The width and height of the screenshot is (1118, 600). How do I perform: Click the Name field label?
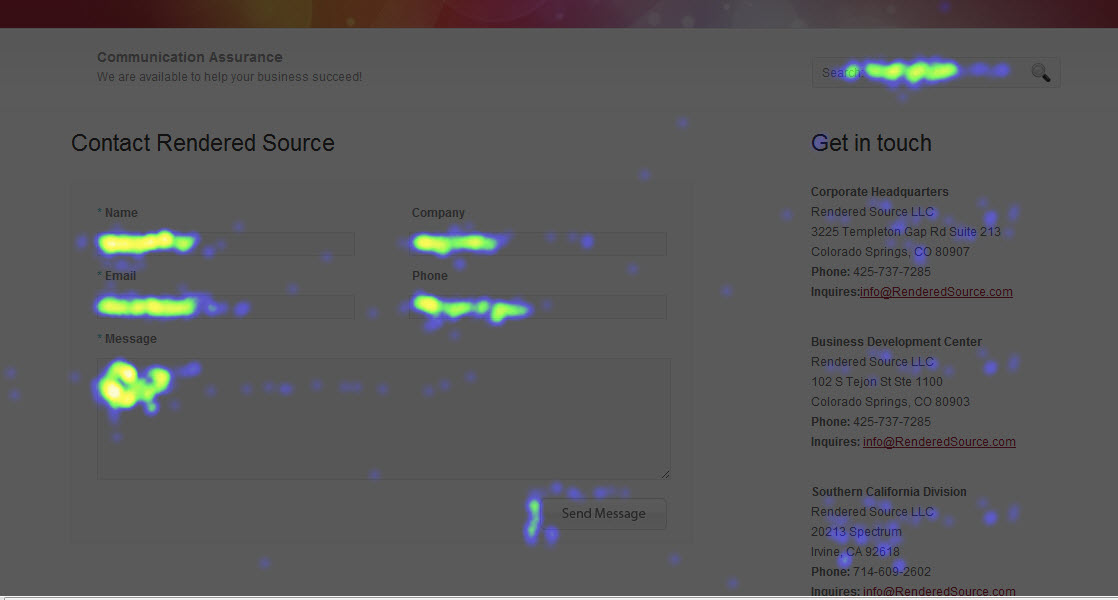[121, 213]
